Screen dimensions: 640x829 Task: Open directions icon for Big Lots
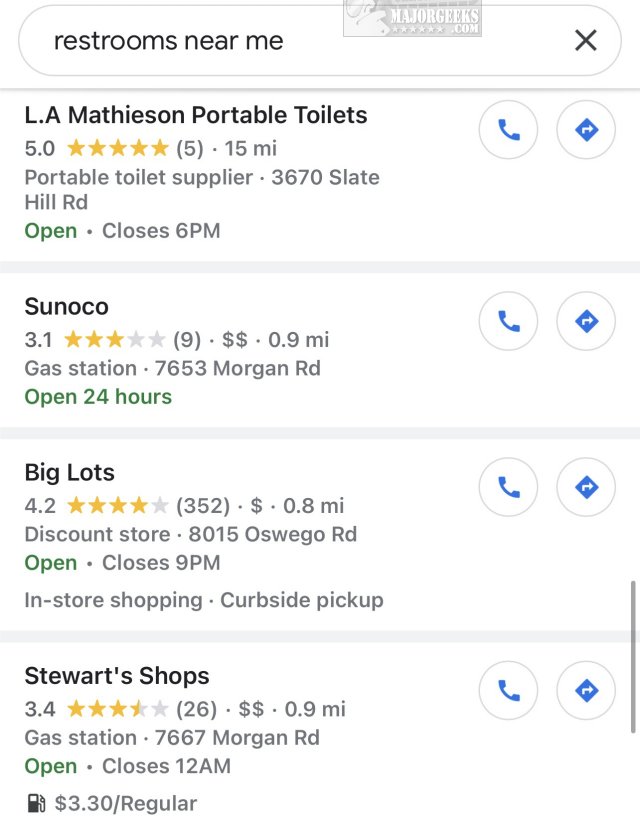coord(586,487)
